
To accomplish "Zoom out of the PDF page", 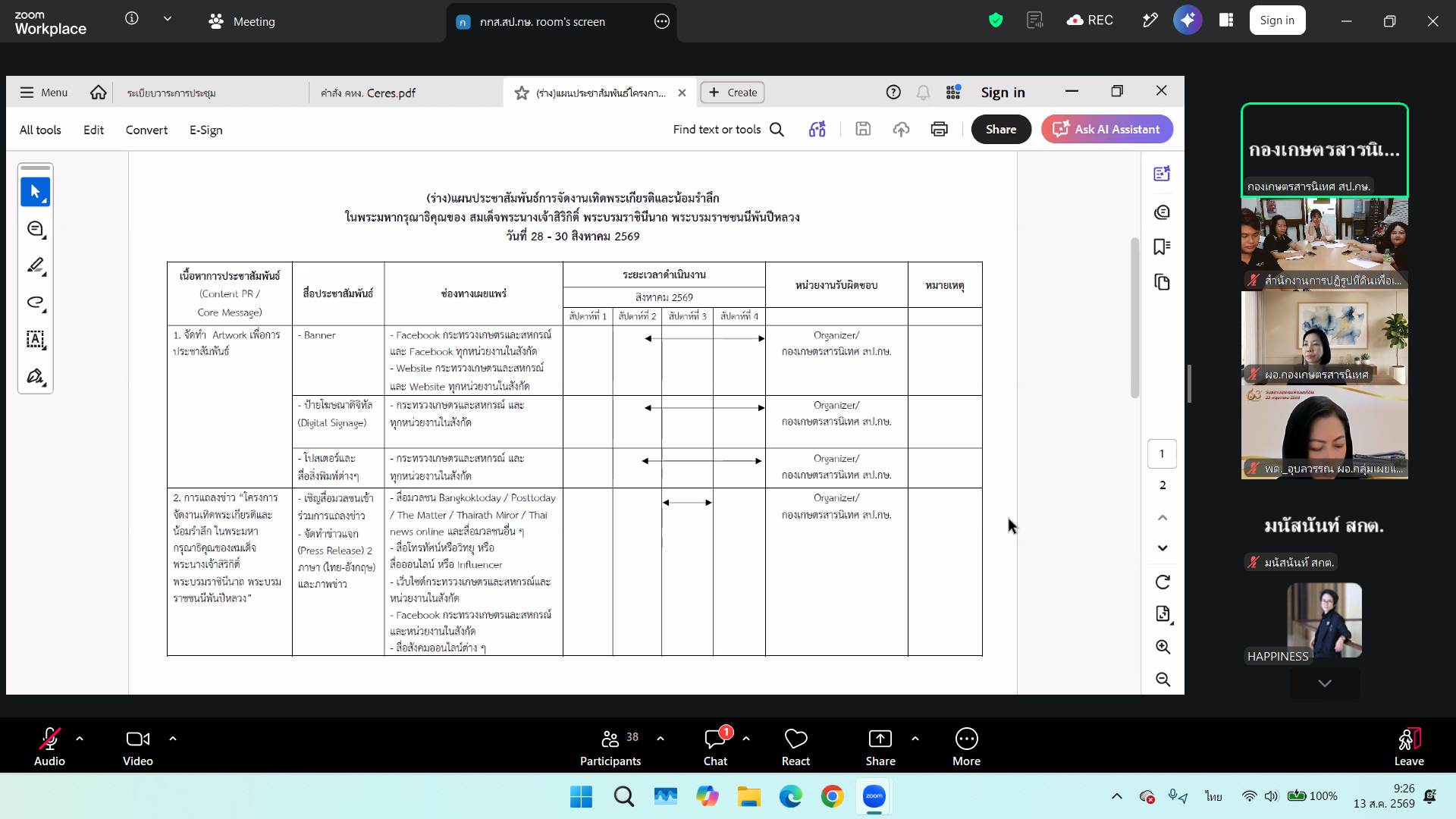I will click(1163, 679).
